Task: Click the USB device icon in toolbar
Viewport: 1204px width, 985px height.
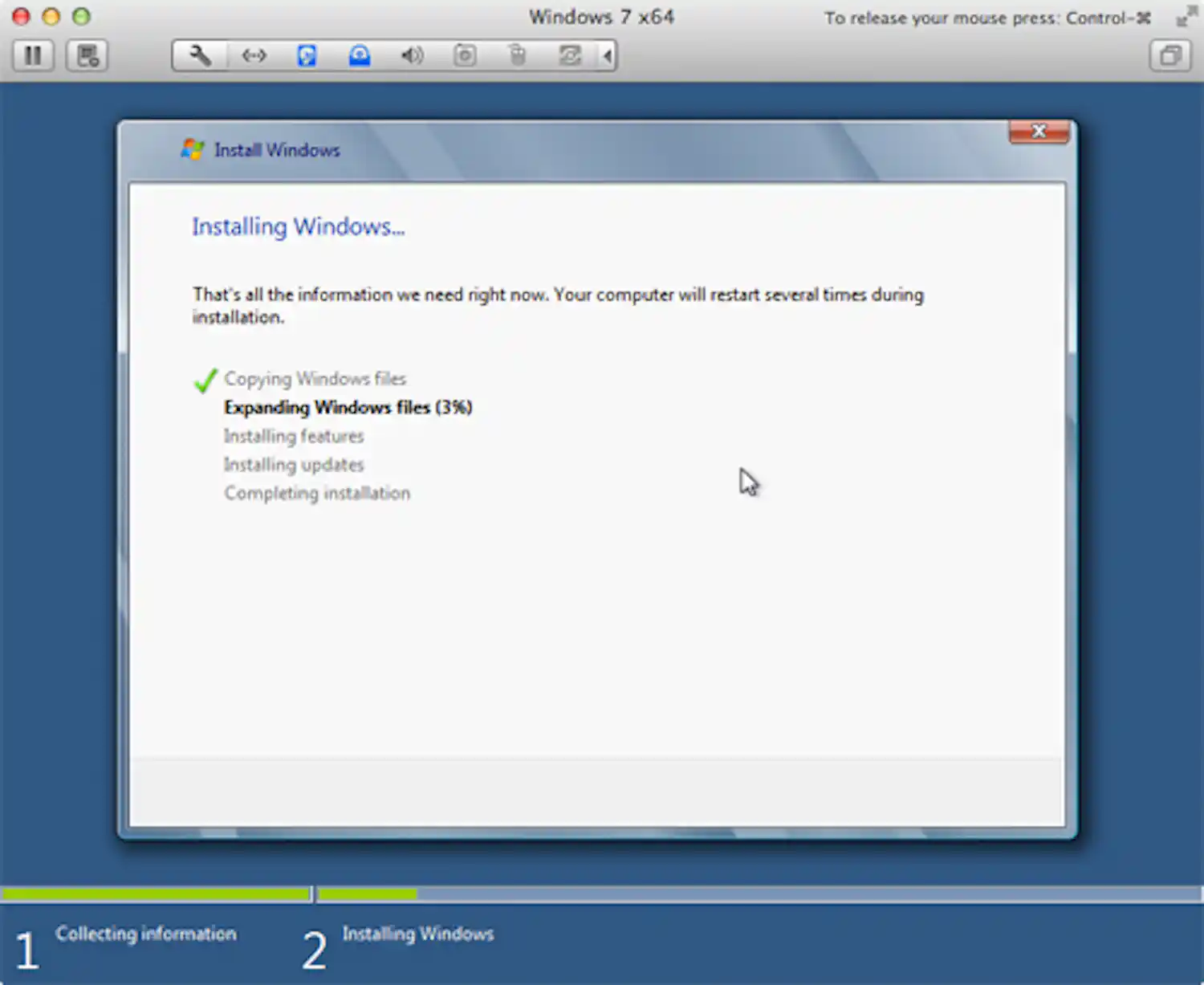Action: point(518,55)
